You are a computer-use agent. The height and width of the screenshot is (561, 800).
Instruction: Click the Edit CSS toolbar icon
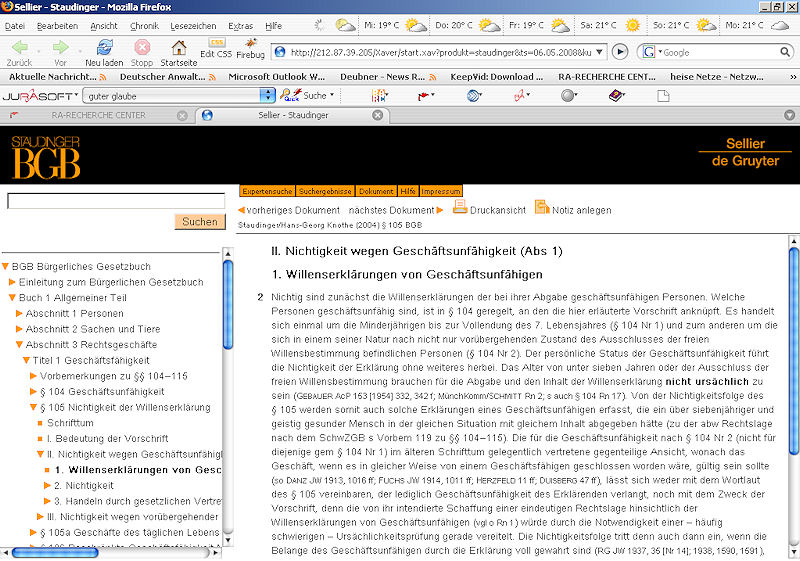click(215, 48)
